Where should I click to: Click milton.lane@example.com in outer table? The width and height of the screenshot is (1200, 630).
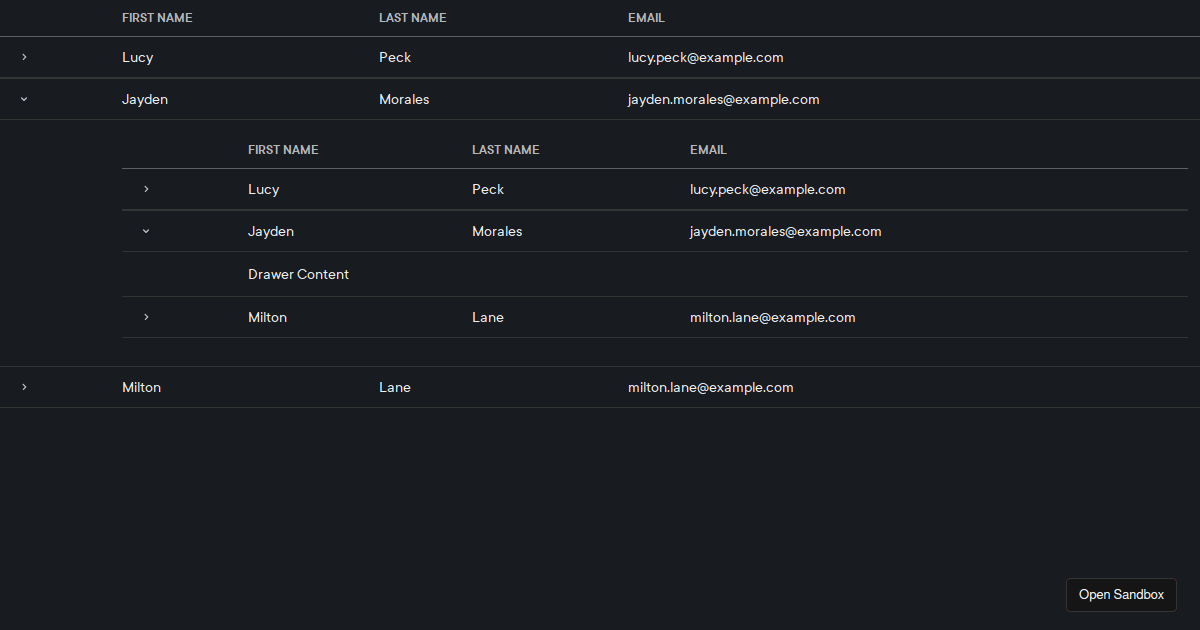coord(710,387)
